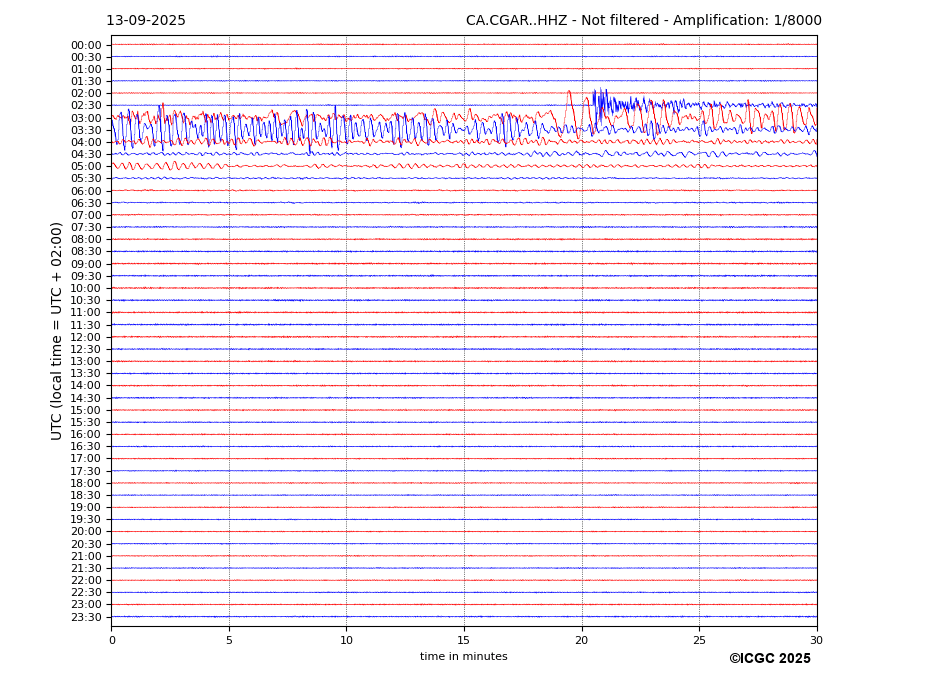Click the 06:00 time row label
The width and height of the screenshot is (927, 696).
pyautogui.click(x=86, y=192)
